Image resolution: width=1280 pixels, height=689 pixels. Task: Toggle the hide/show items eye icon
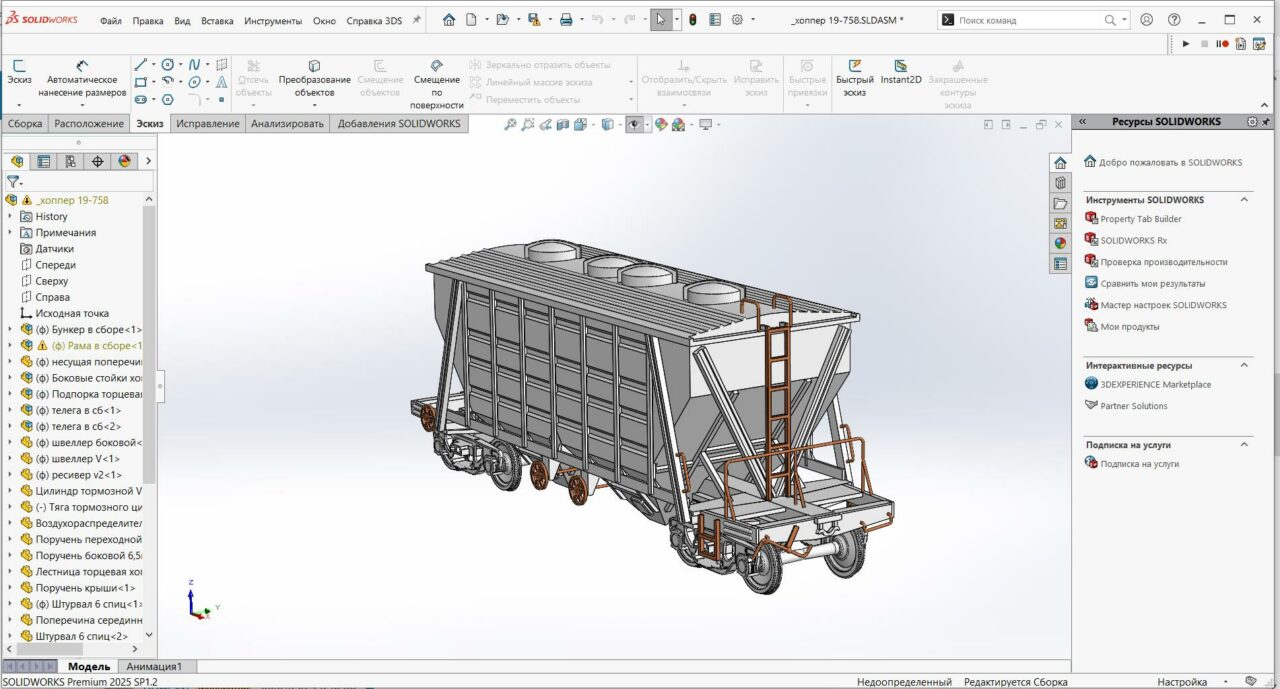click(x=633, y=125)
